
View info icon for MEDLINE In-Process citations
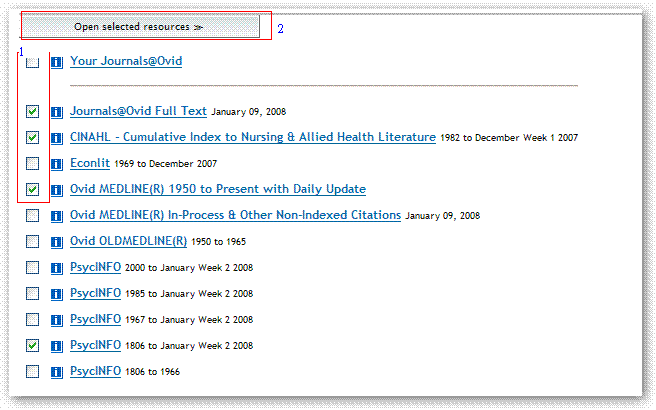point(57,216)
